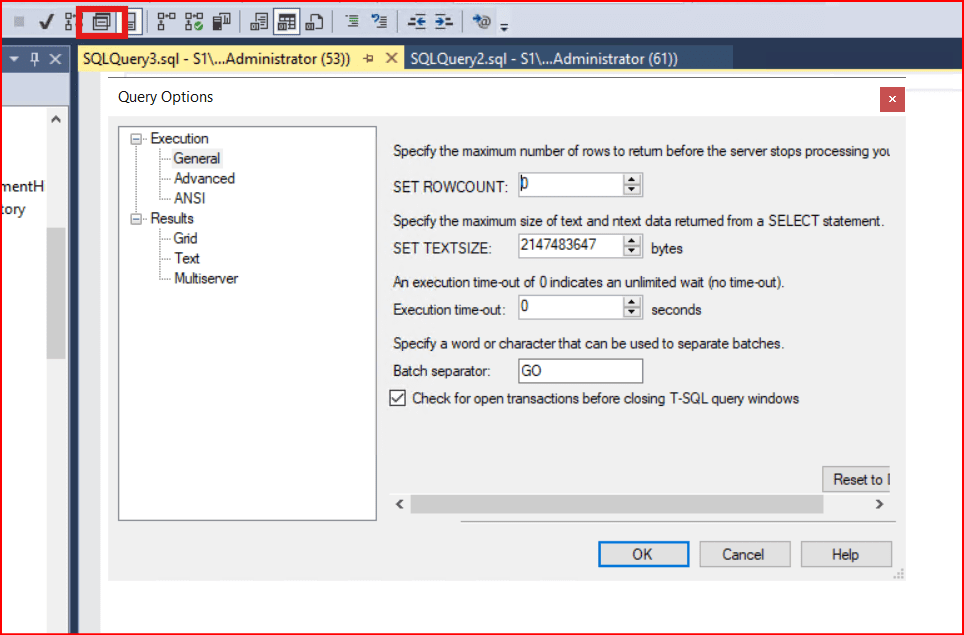Collapse the Execution tree node
The height and width of the screenshot is (635, 964).
[137, 139]
